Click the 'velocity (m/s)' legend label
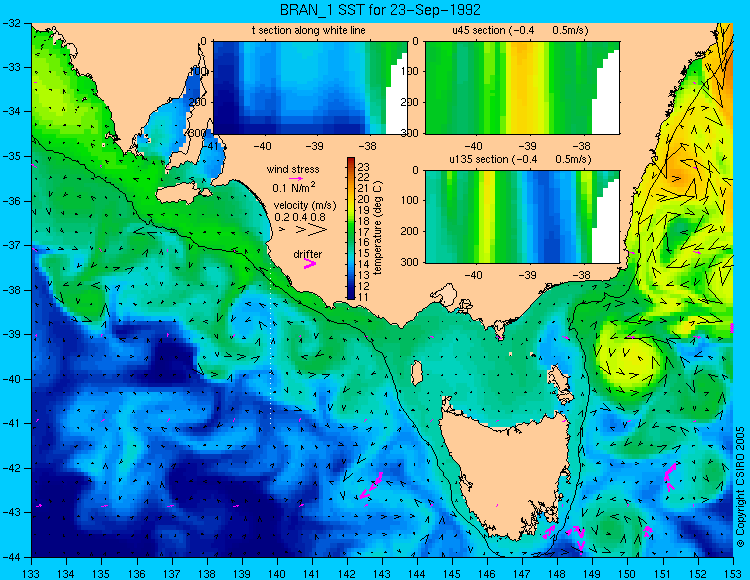Image resolution: width=750 pixels, height=580 pixels. coord(305,205)
